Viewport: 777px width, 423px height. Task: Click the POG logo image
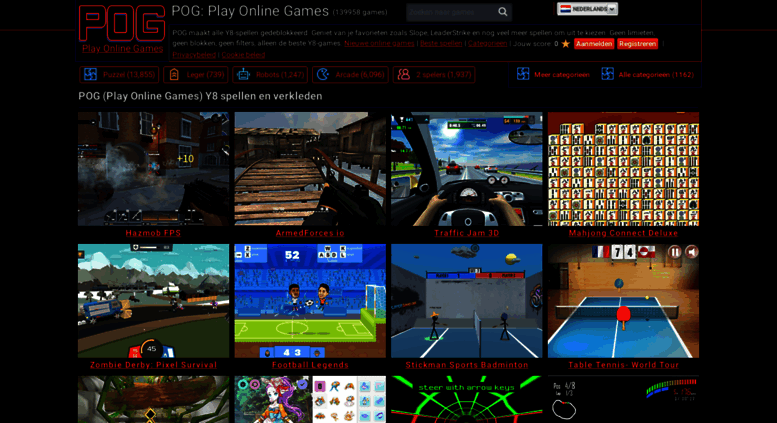[x=122, y=23]
